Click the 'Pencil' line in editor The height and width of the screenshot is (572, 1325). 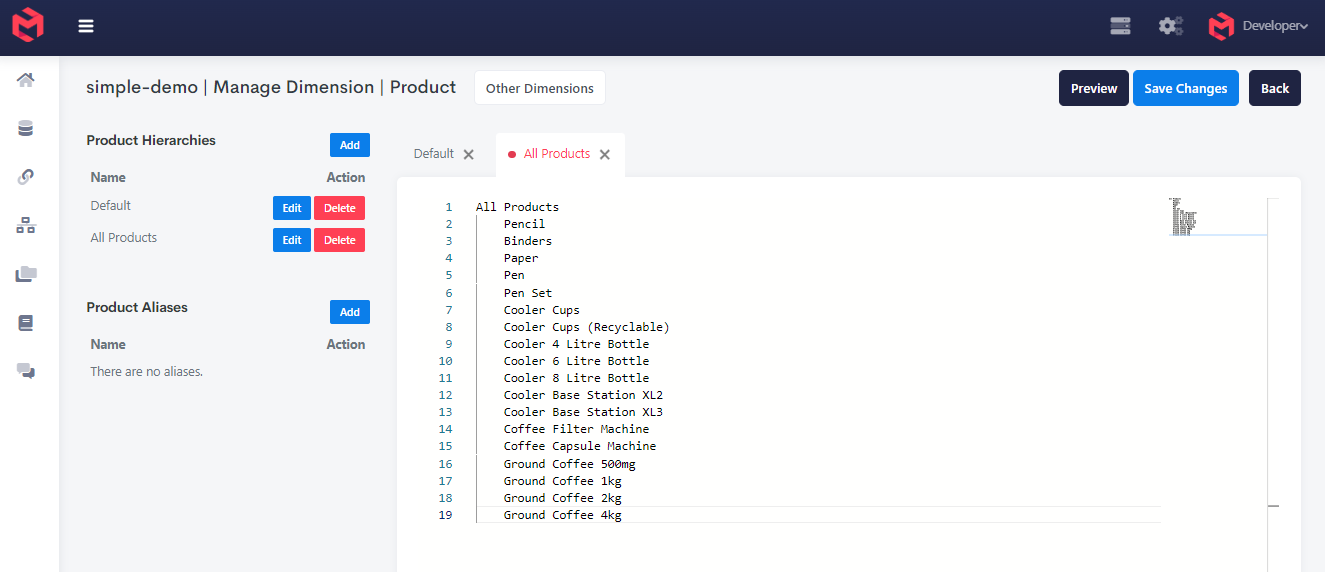[525, 224]
